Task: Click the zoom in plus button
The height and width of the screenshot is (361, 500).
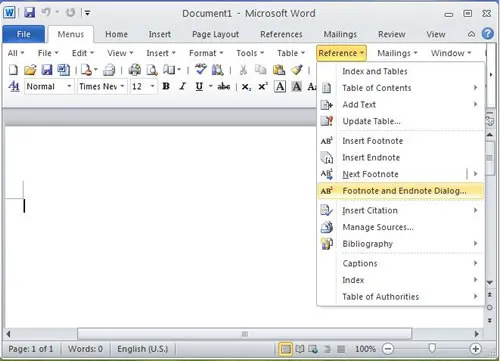Action: pyautogui.click(x=475, y=349)
